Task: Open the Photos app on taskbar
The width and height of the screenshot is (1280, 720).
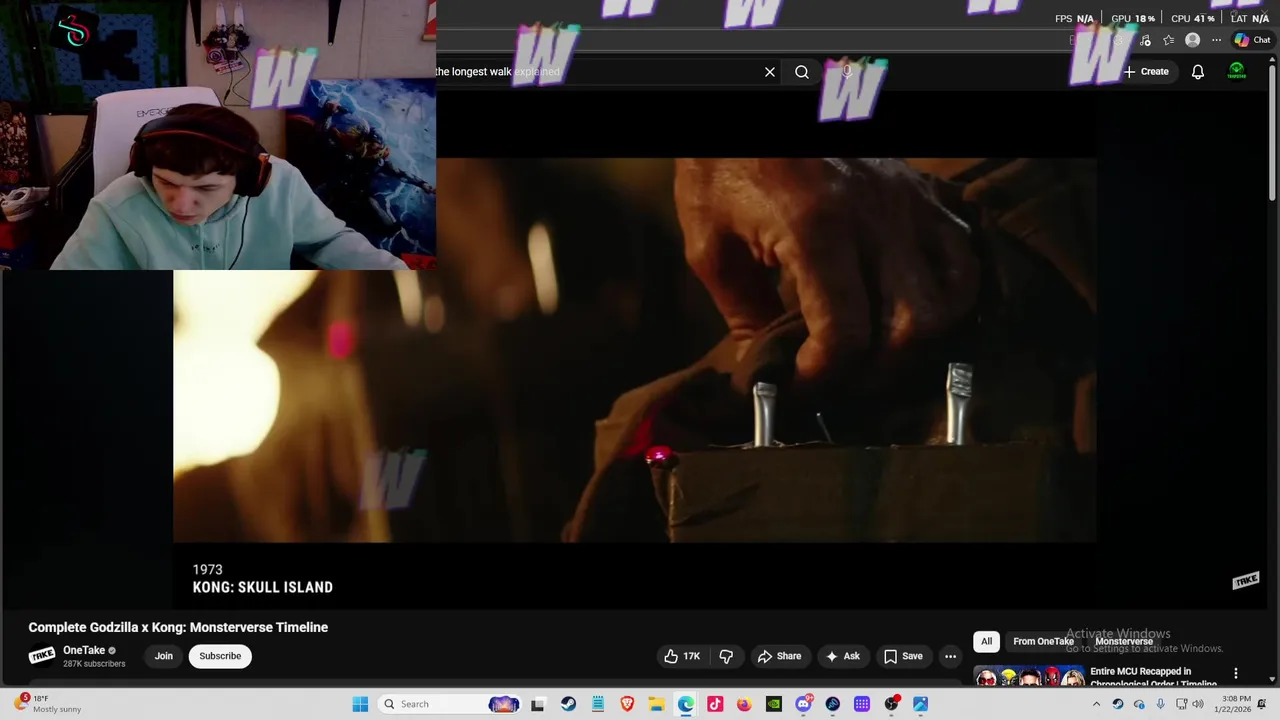Action: coord(920,704)
